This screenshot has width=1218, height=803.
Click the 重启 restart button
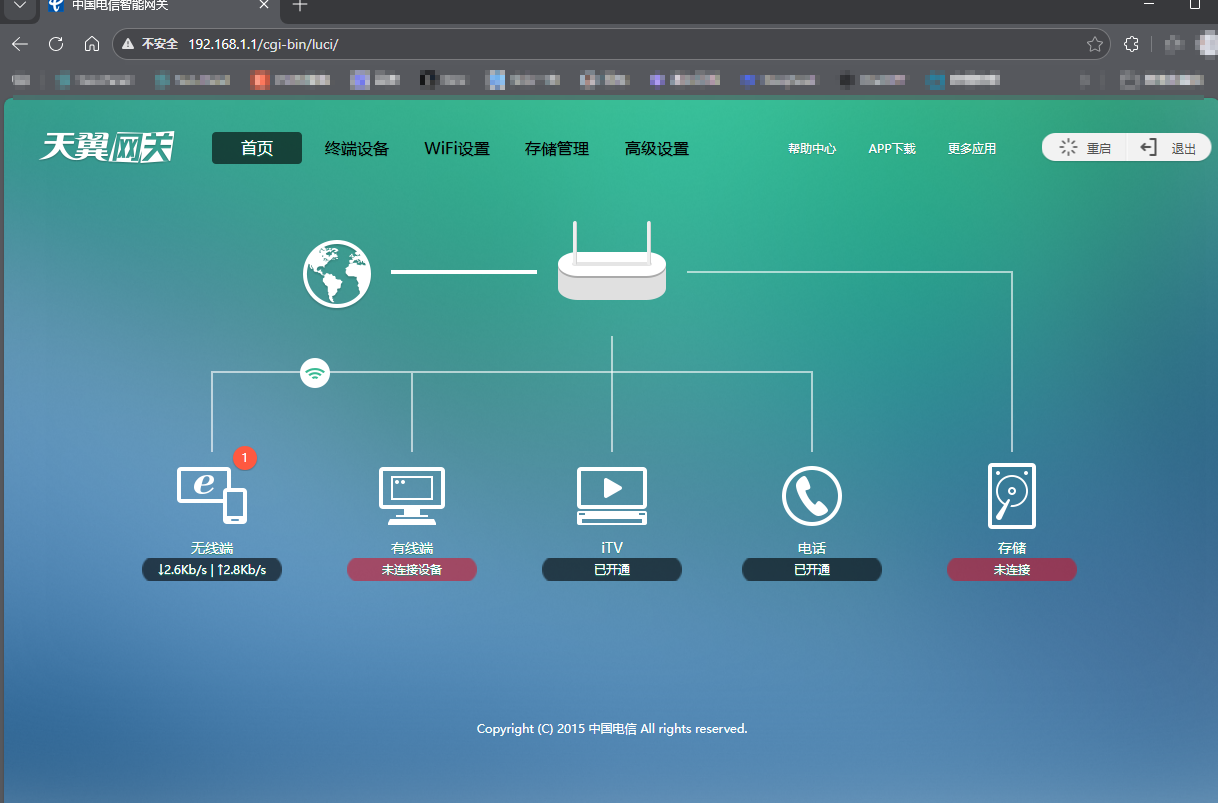[x=1085, y=148]
